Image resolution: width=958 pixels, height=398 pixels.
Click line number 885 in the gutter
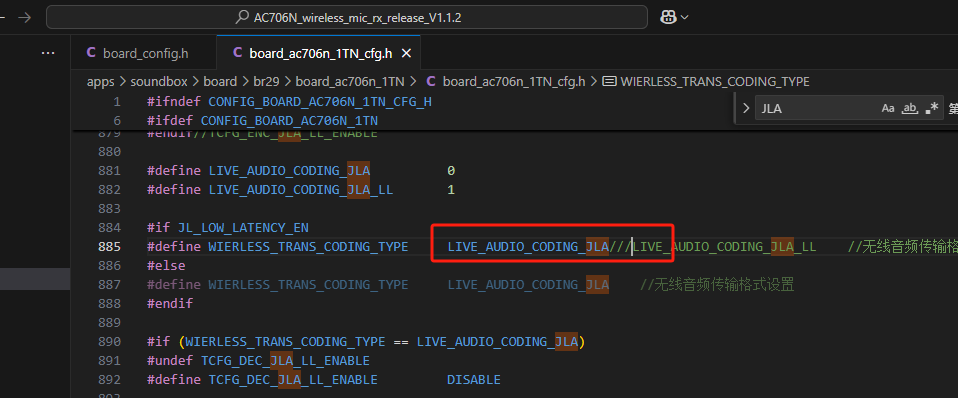109,246
